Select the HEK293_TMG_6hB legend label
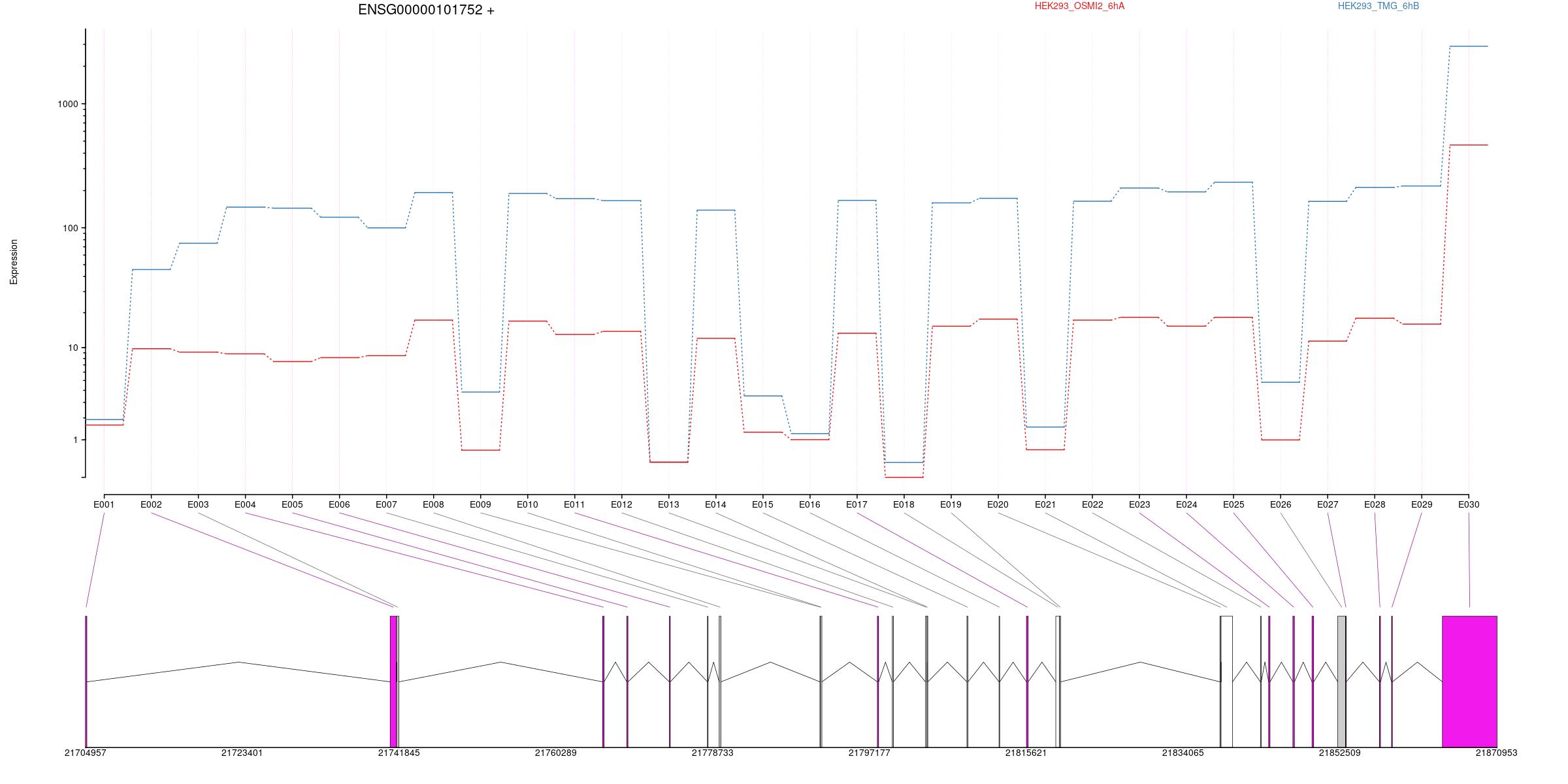 click(x=1379, y=6)
